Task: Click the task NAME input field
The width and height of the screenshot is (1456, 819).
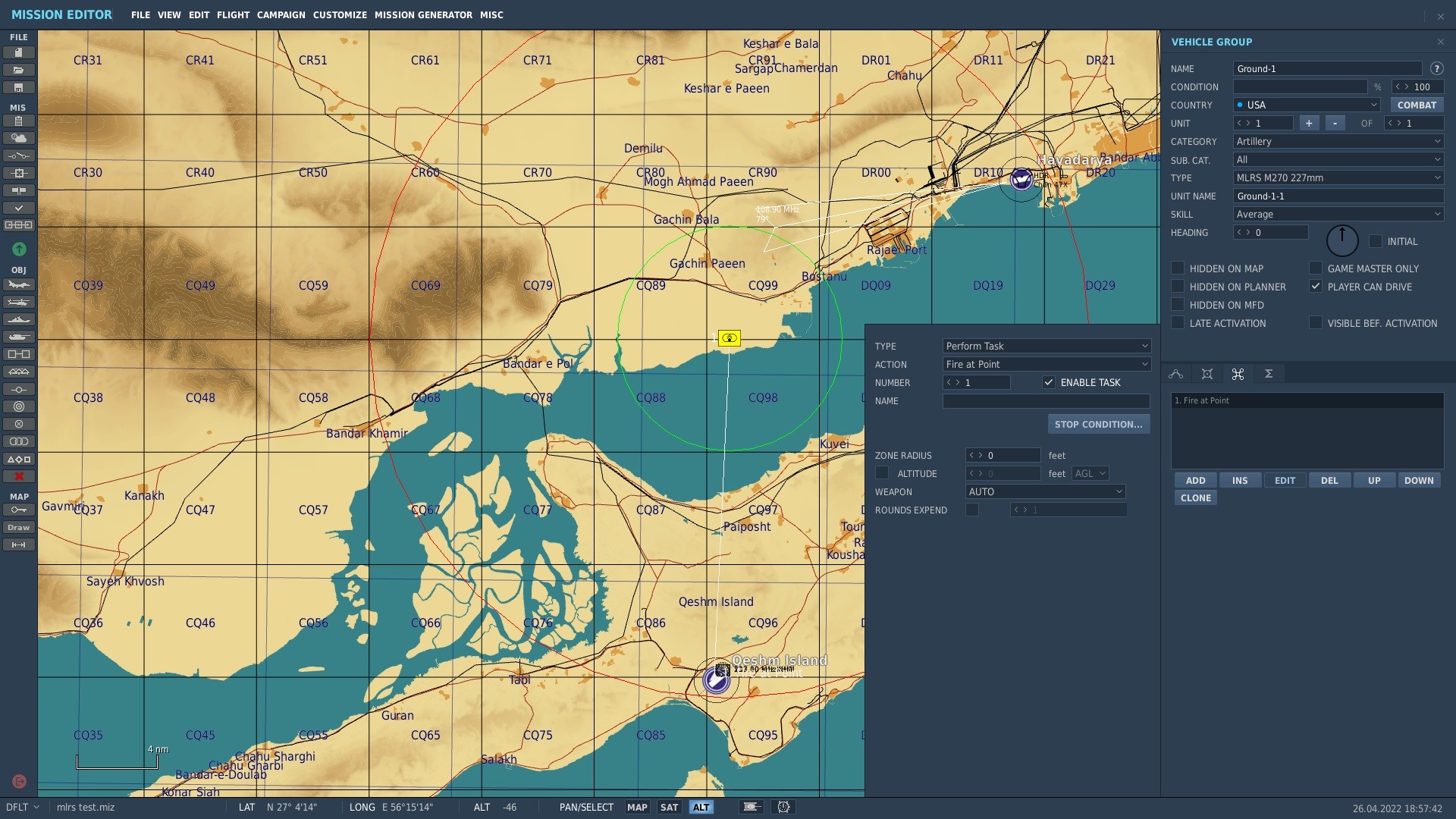Action: pyautogui.click(x=1046, y=401)
